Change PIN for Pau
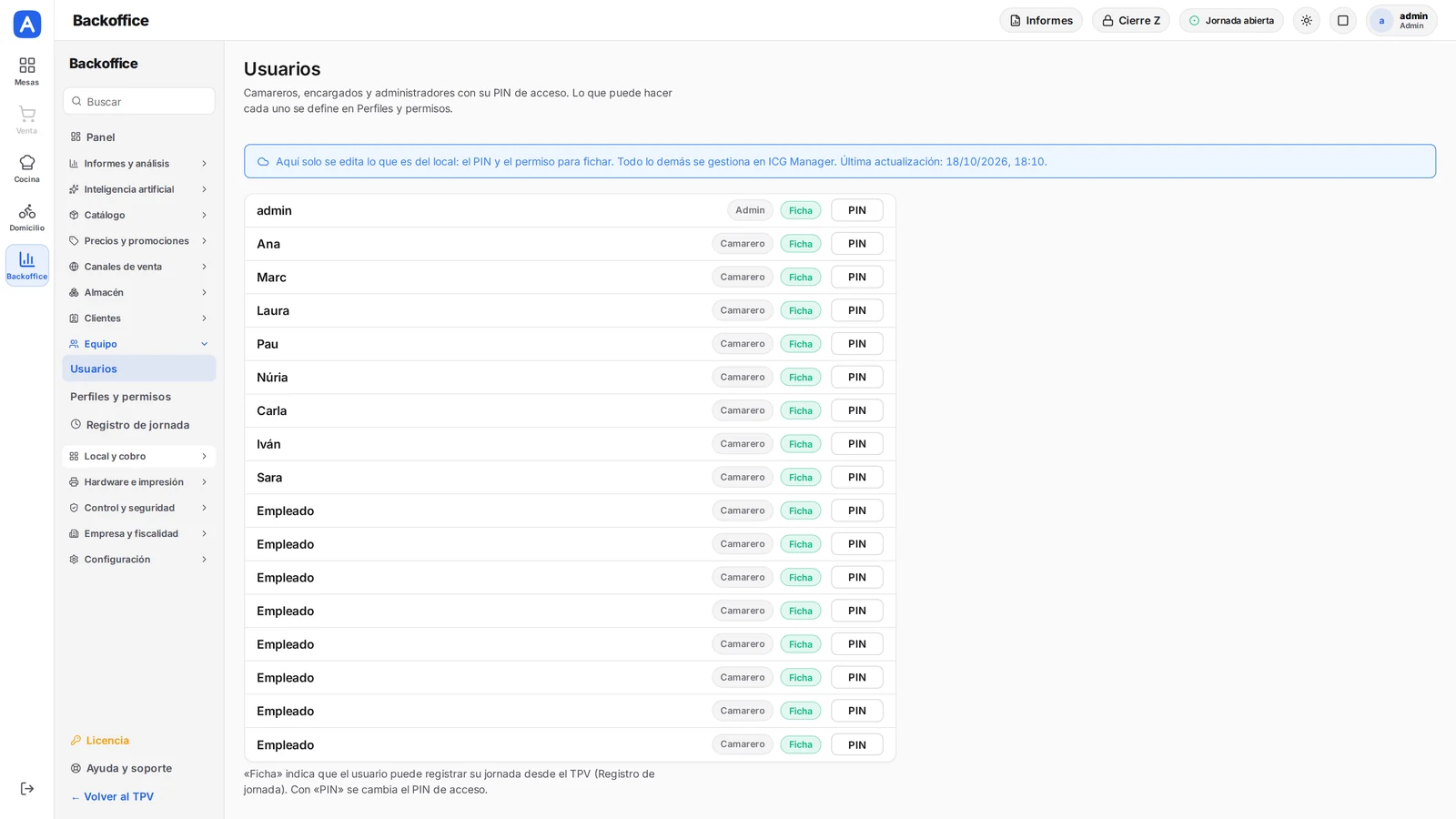Image resolution: width=1456 pixels, height=819 pixels. coord(857,344)
